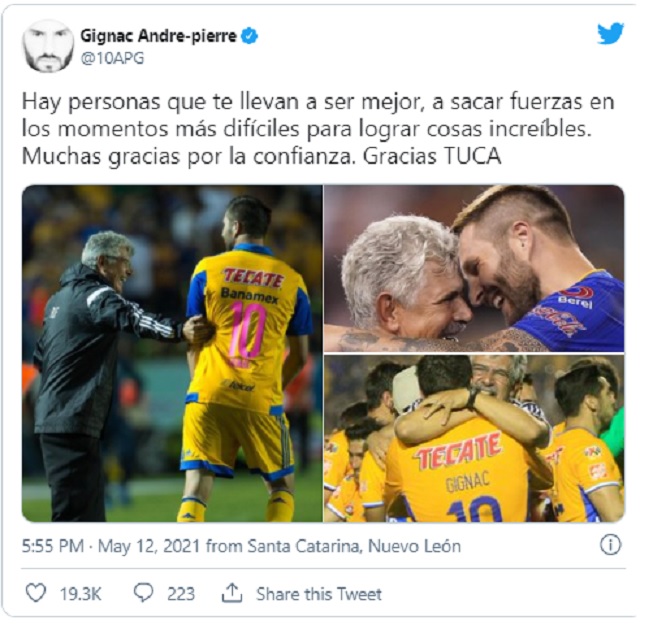Open the bottom-right group hug photo
666x638 pixels.
474,438
